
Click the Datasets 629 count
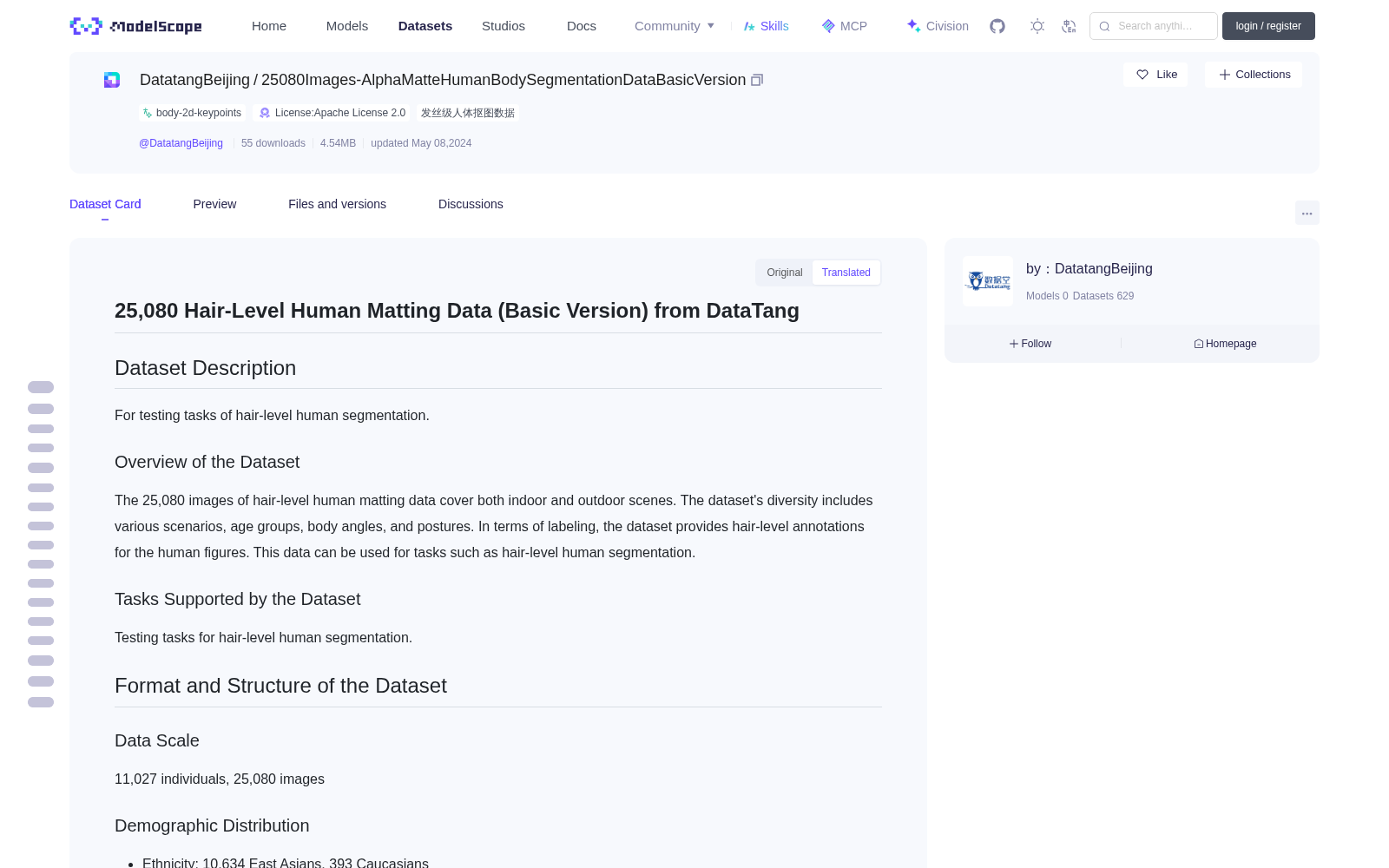pos(1103,296)
